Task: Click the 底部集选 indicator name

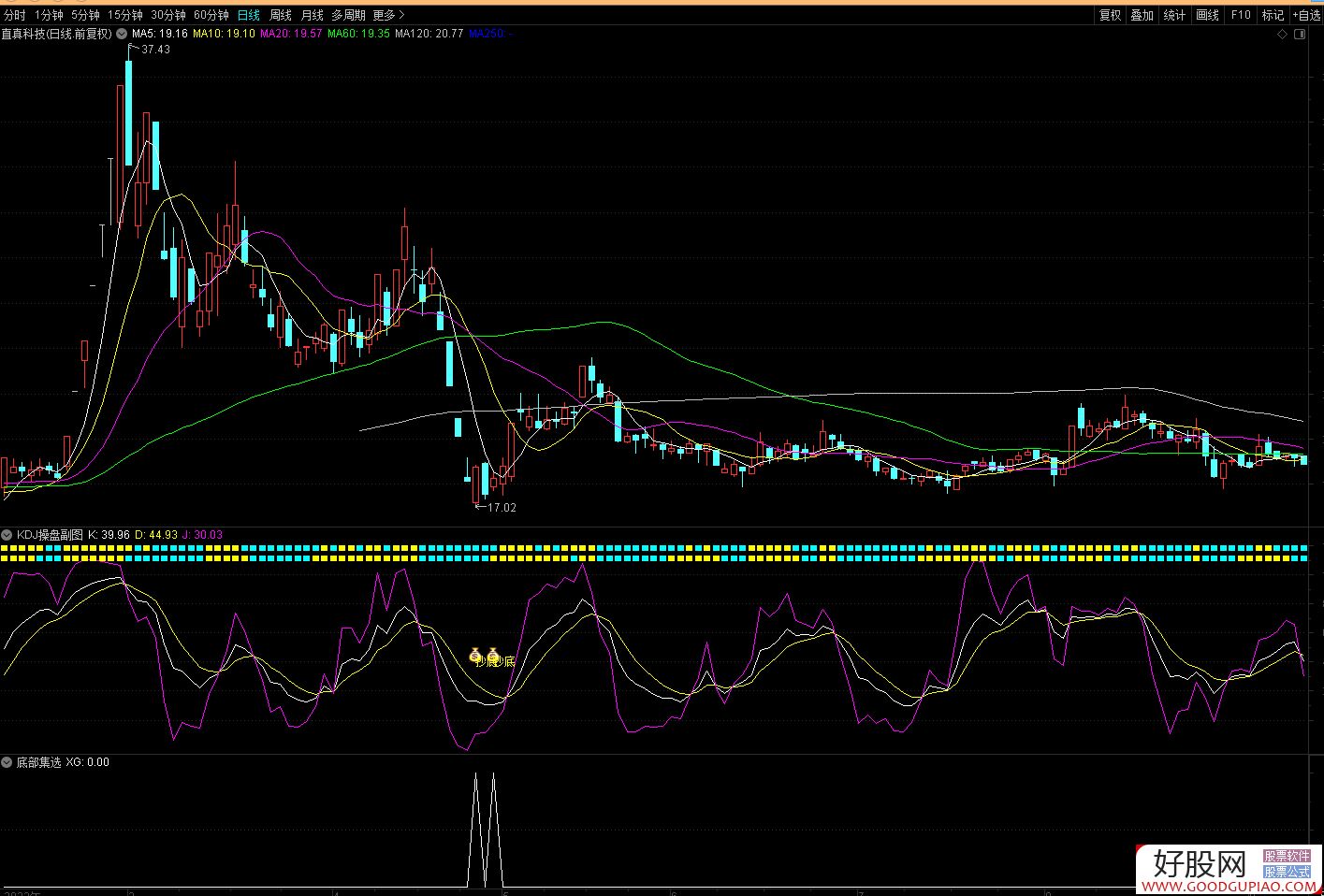Action: tap(38, 762)
